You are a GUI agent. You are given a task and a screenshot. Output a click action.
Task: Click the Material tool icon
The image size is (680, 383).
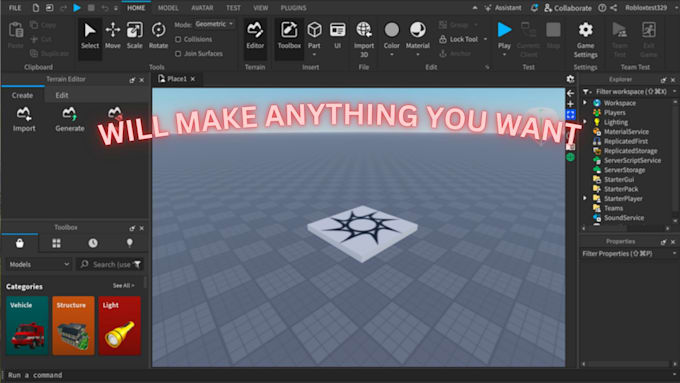pos(418,30)
